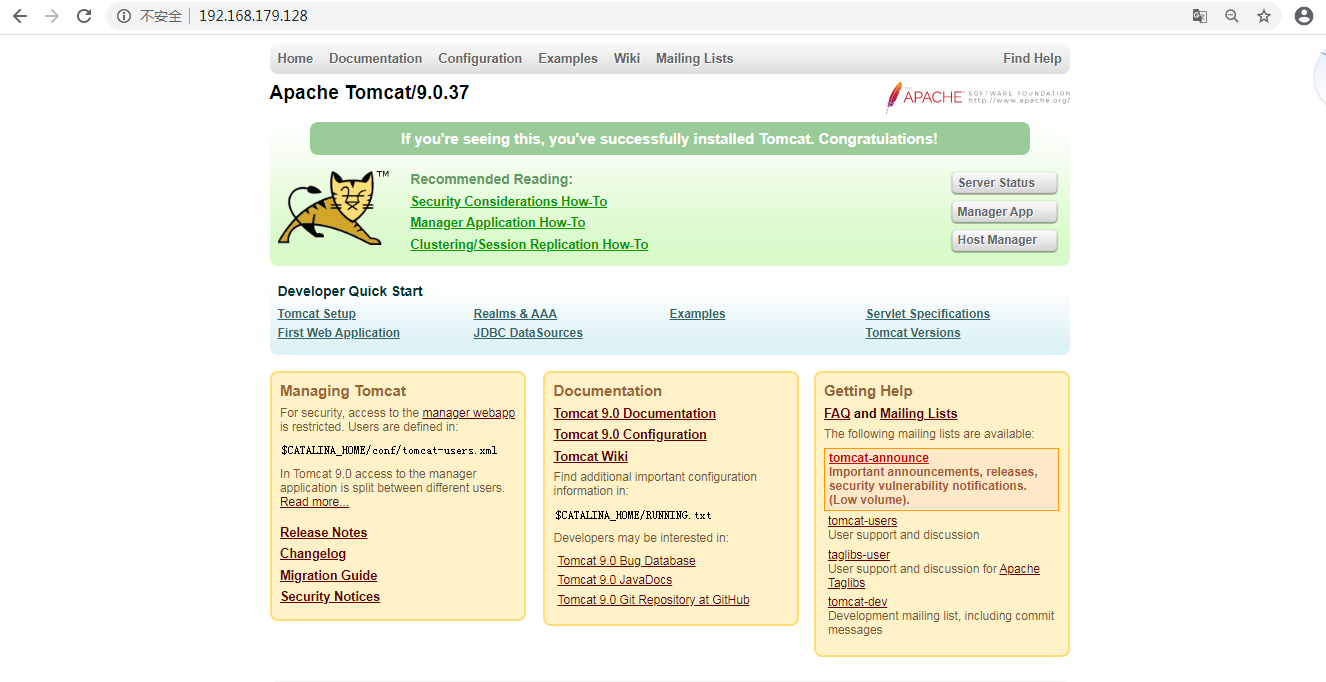1326x682 pixels.
Task: Open the Release Notes link
Action: 324,533
